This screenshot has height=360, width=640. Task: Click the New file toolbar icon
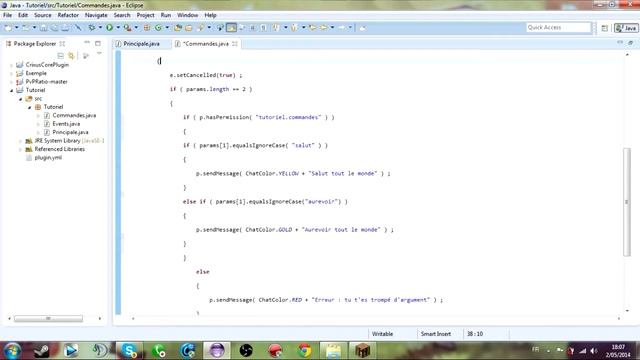[8, 28]
